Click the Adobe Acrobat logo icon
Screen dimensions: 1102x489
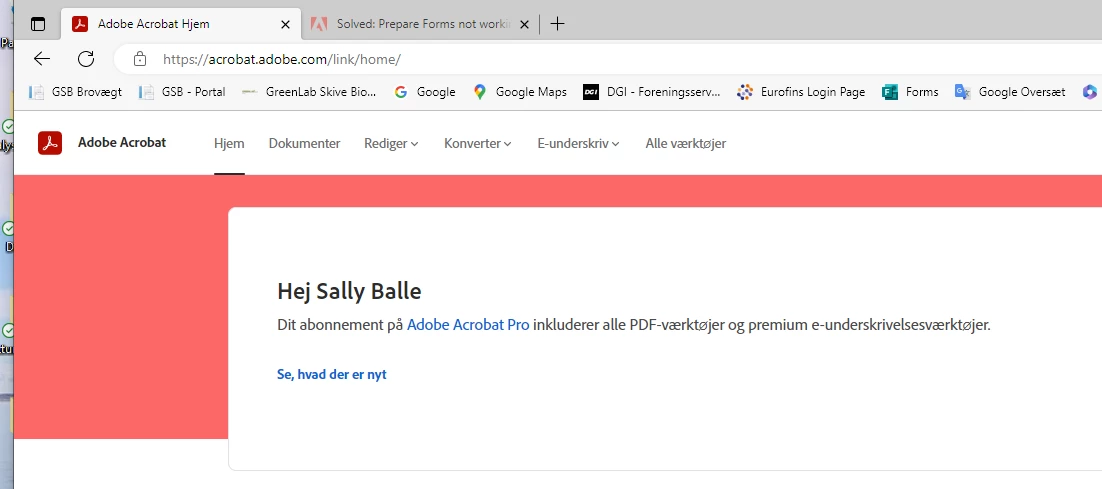(50, 143)
